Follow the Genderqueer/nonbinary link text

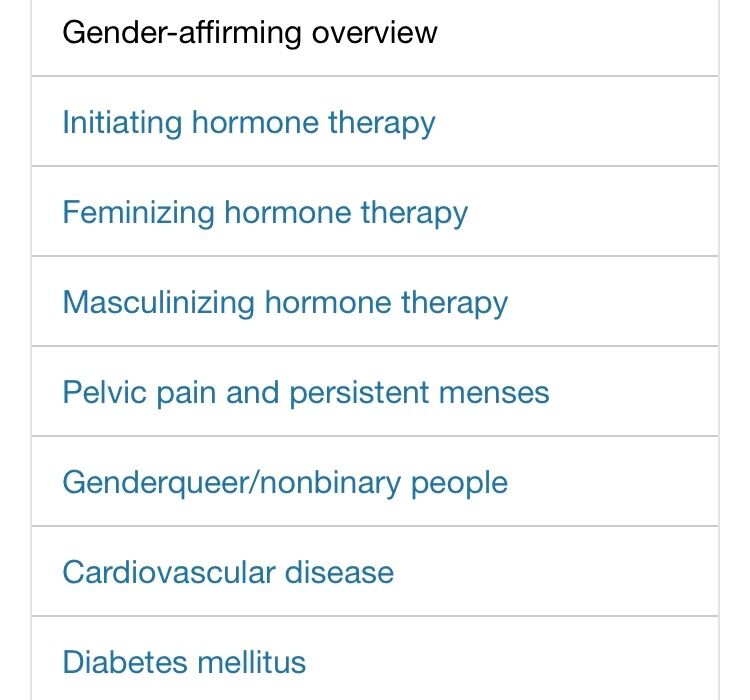point(232,483)
